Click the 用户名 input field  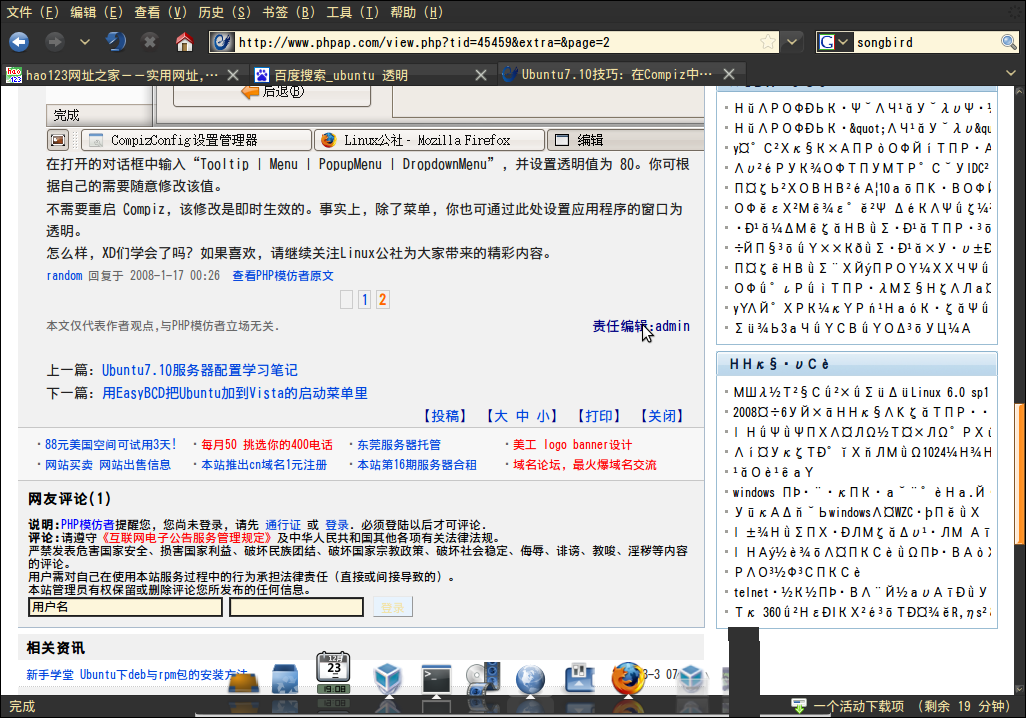click(x=126, y=607)
